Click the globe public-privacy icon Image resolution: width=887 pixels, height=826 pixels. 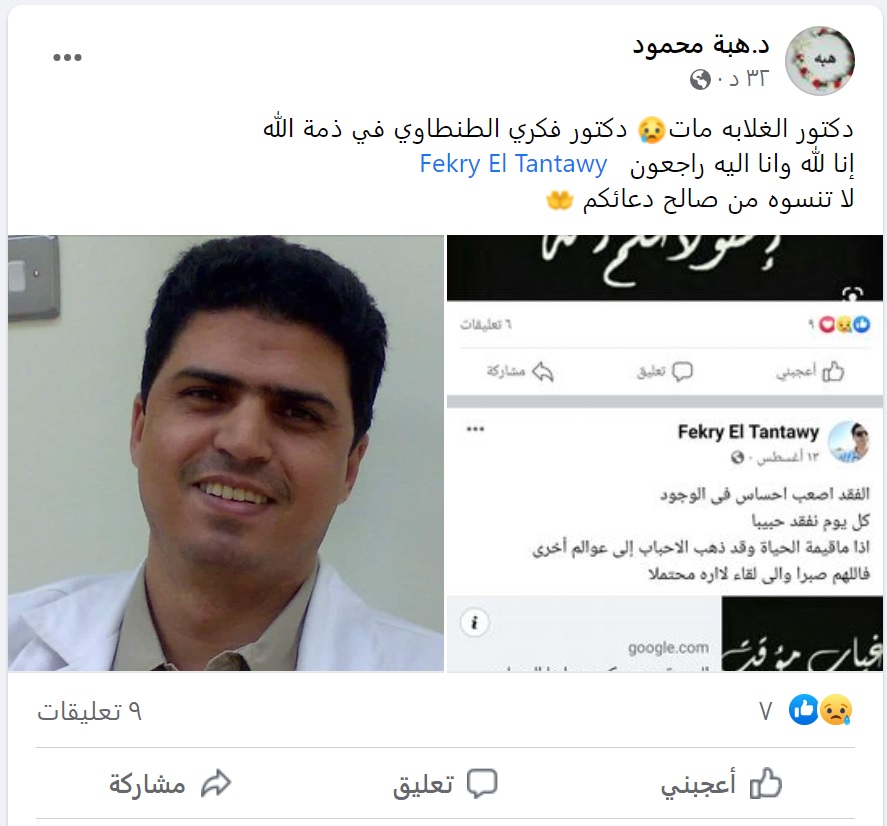click(700, 79)
